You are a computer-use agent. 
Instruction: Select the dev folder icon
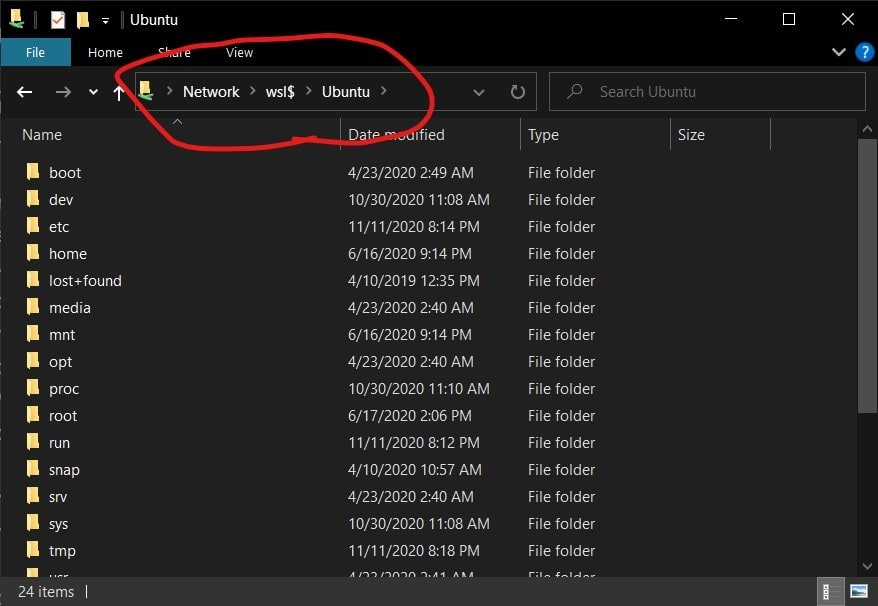pyautogui.click(x=33, y=198)
